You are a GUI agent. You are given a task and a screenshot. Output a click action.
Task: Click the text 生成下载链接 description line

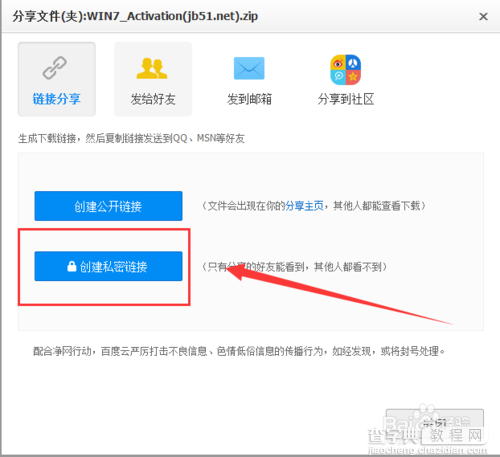tap(131, 138)
